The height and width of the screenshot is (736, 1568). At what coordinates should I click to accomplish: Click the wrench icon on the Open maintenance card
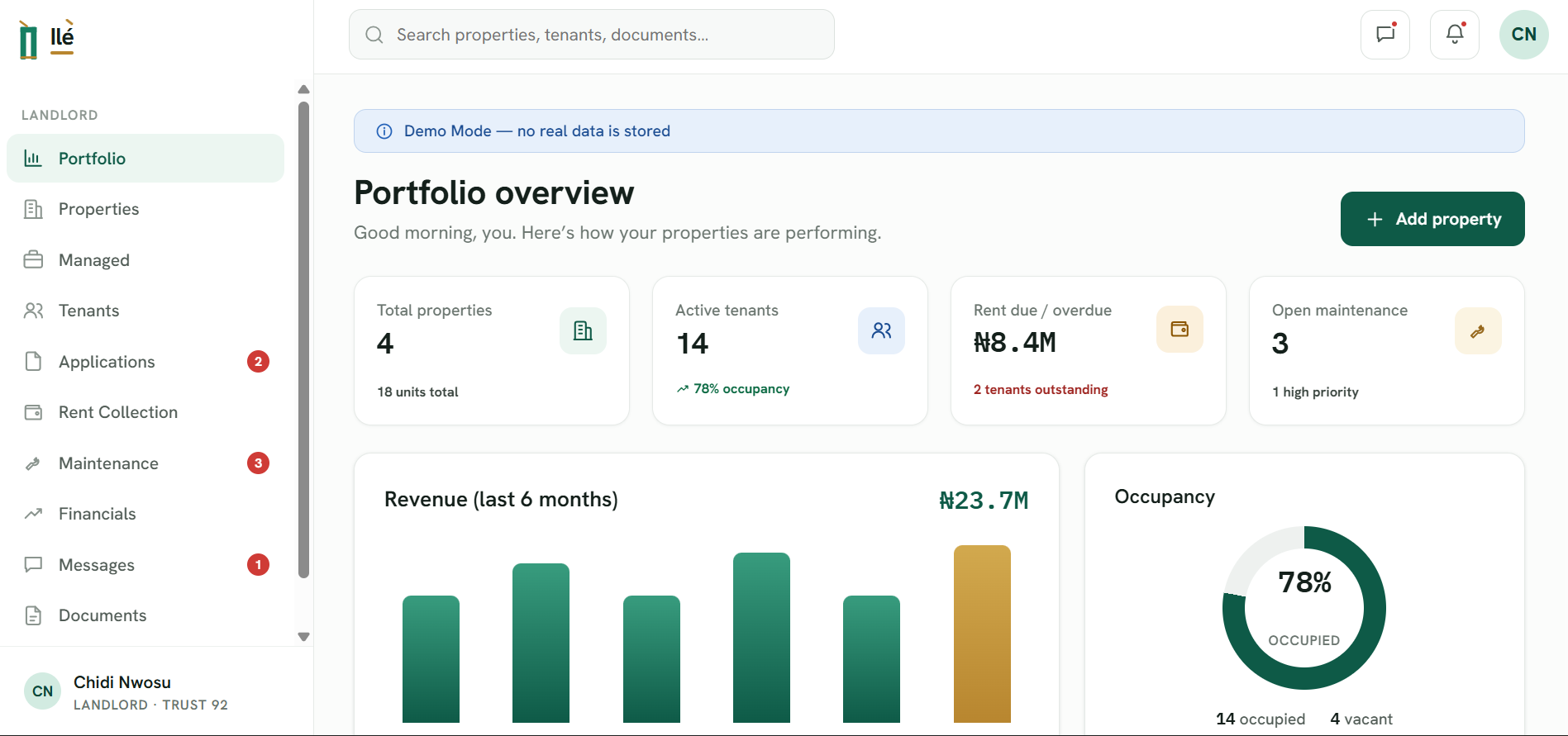tap(1478, 330)
